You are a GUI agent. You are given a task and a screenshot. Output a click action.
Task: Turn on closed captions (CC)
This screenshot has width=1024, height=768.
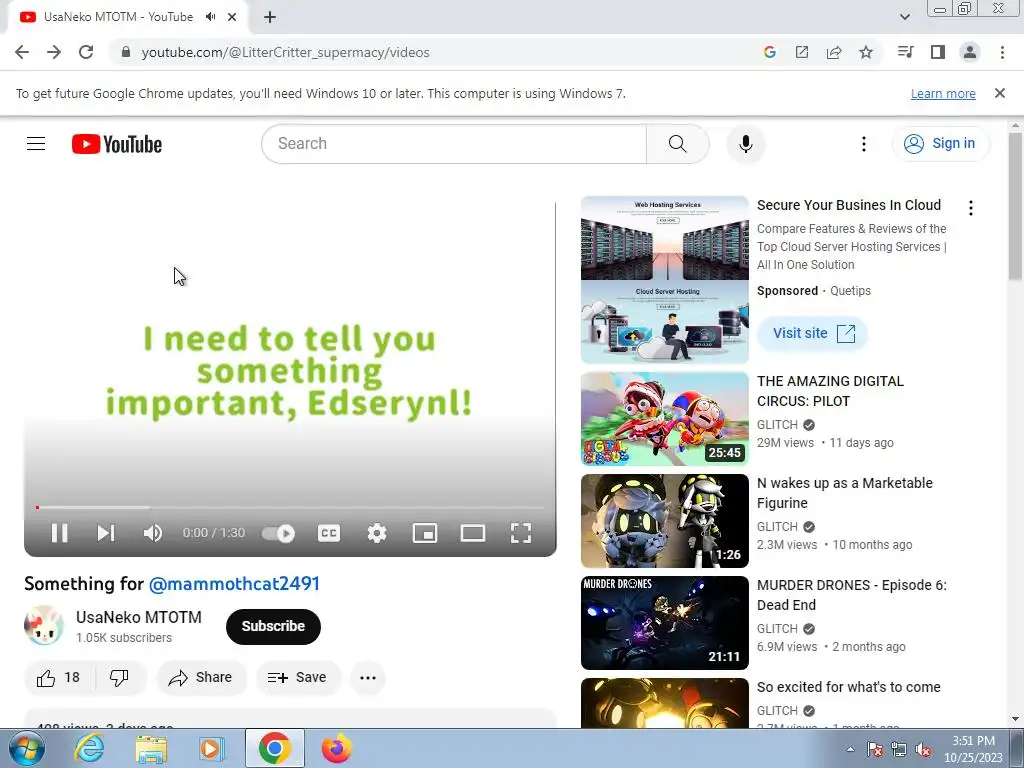click(x=328, y=533)
